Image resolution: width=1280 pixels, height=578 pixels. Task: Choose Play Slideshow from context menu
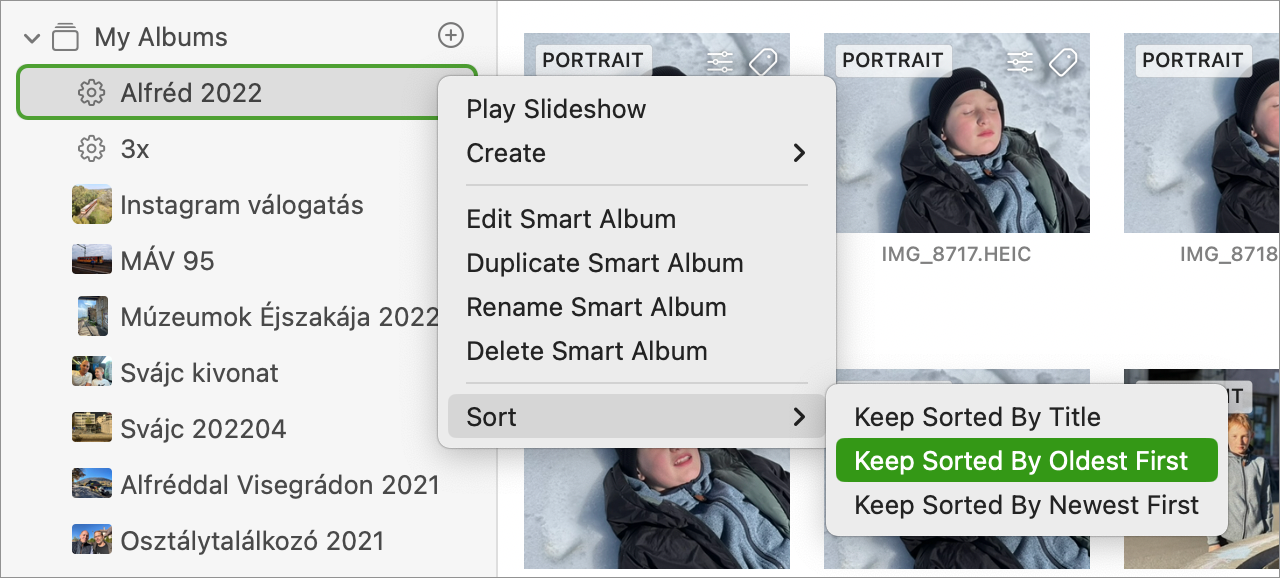[x=637, y=109]
